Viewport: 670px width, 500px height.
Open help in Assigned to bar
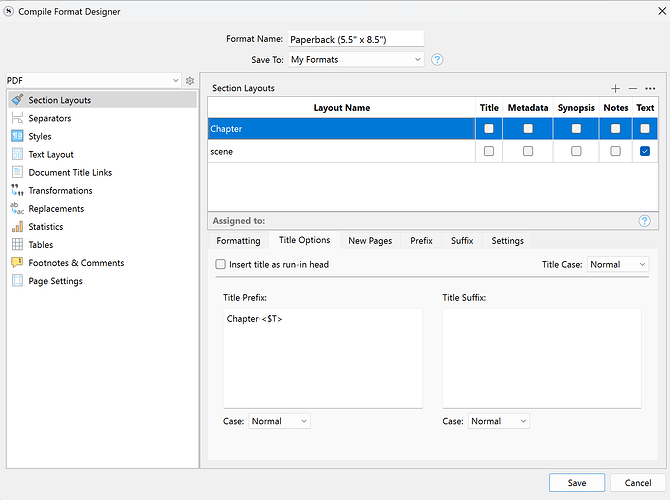[644, 221]
